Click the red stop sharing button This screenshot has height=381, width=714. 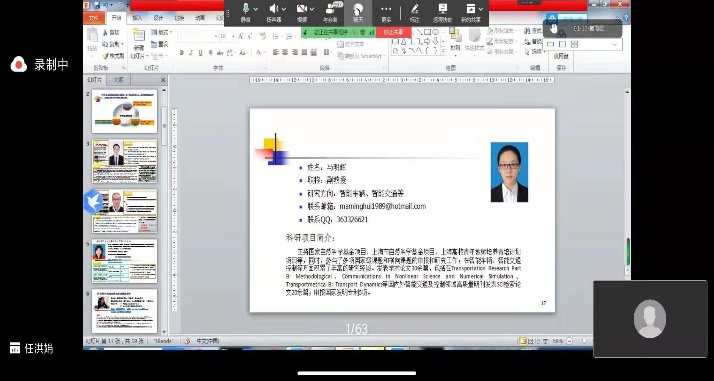coord(393,32)
